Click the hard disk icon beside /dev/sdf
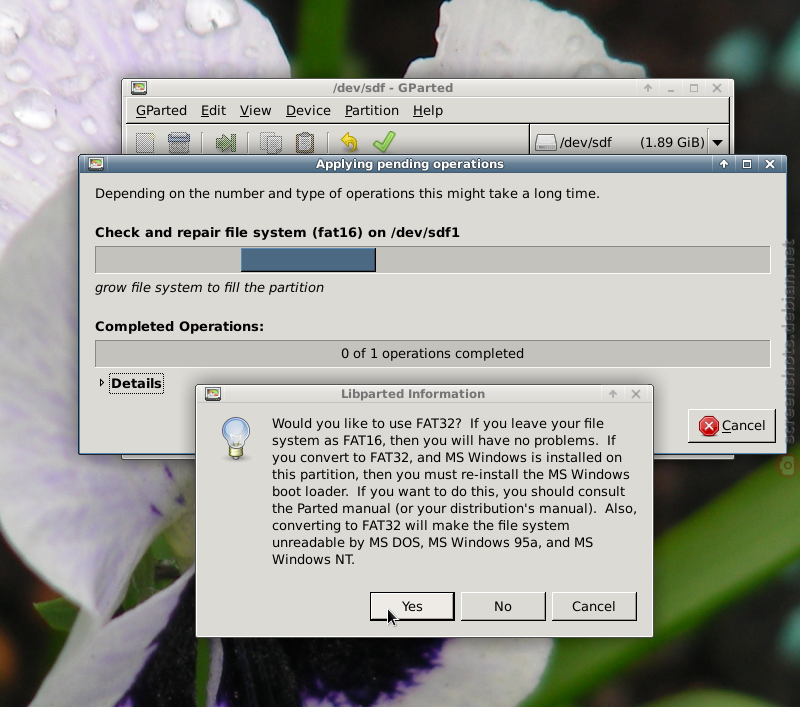800x707 pixels. pos(545,142)
